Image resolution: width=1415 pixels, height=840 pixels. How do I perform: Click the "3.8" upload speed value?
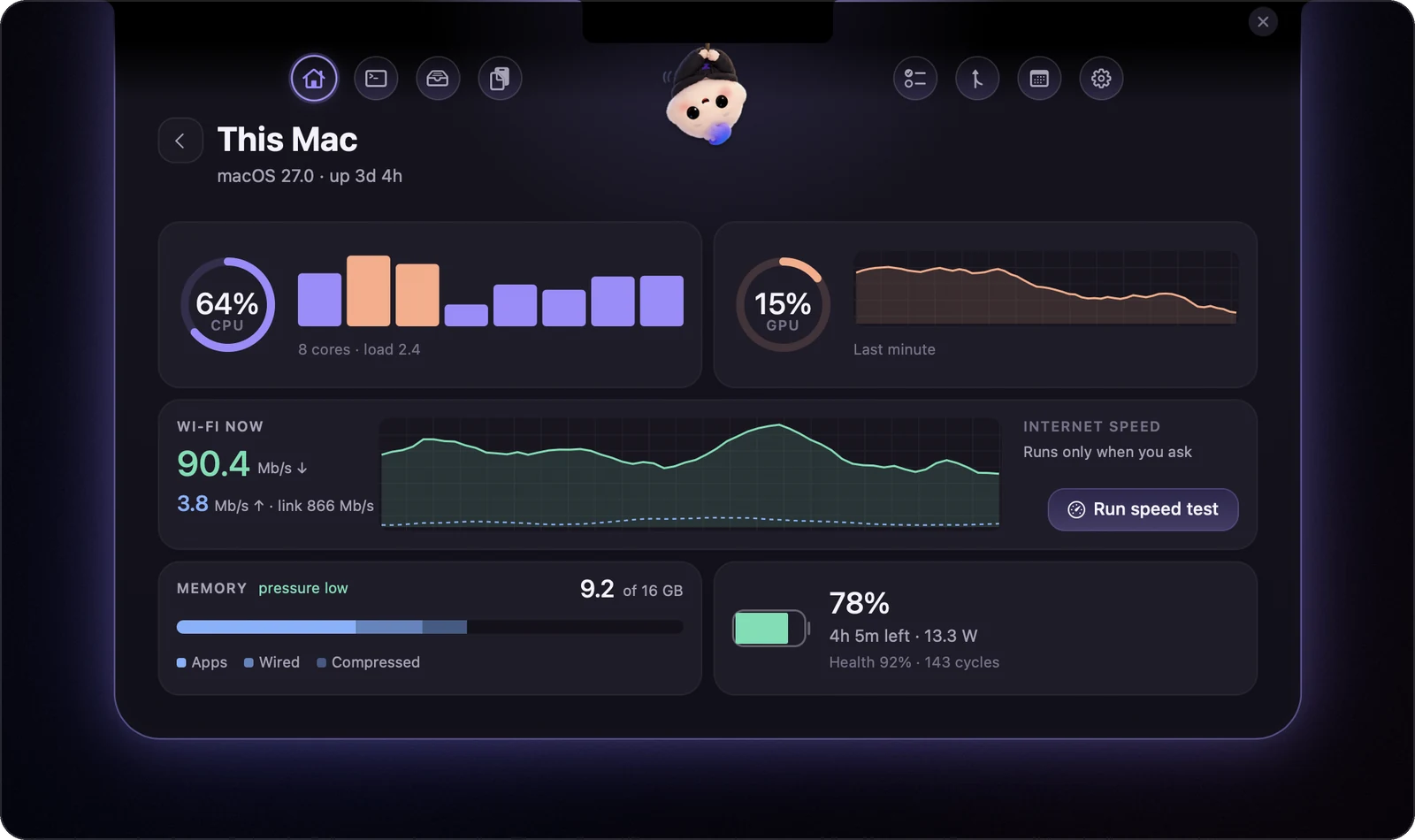pyautogui.click(x=193, y=504)
